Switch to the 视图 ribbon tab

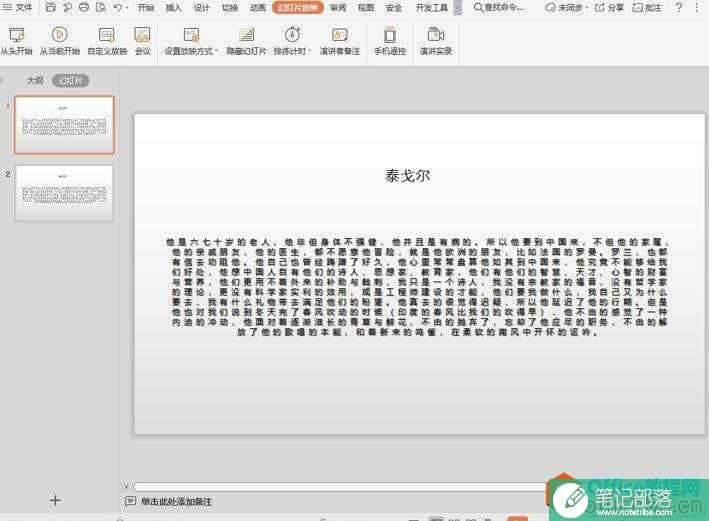point(366,8)
